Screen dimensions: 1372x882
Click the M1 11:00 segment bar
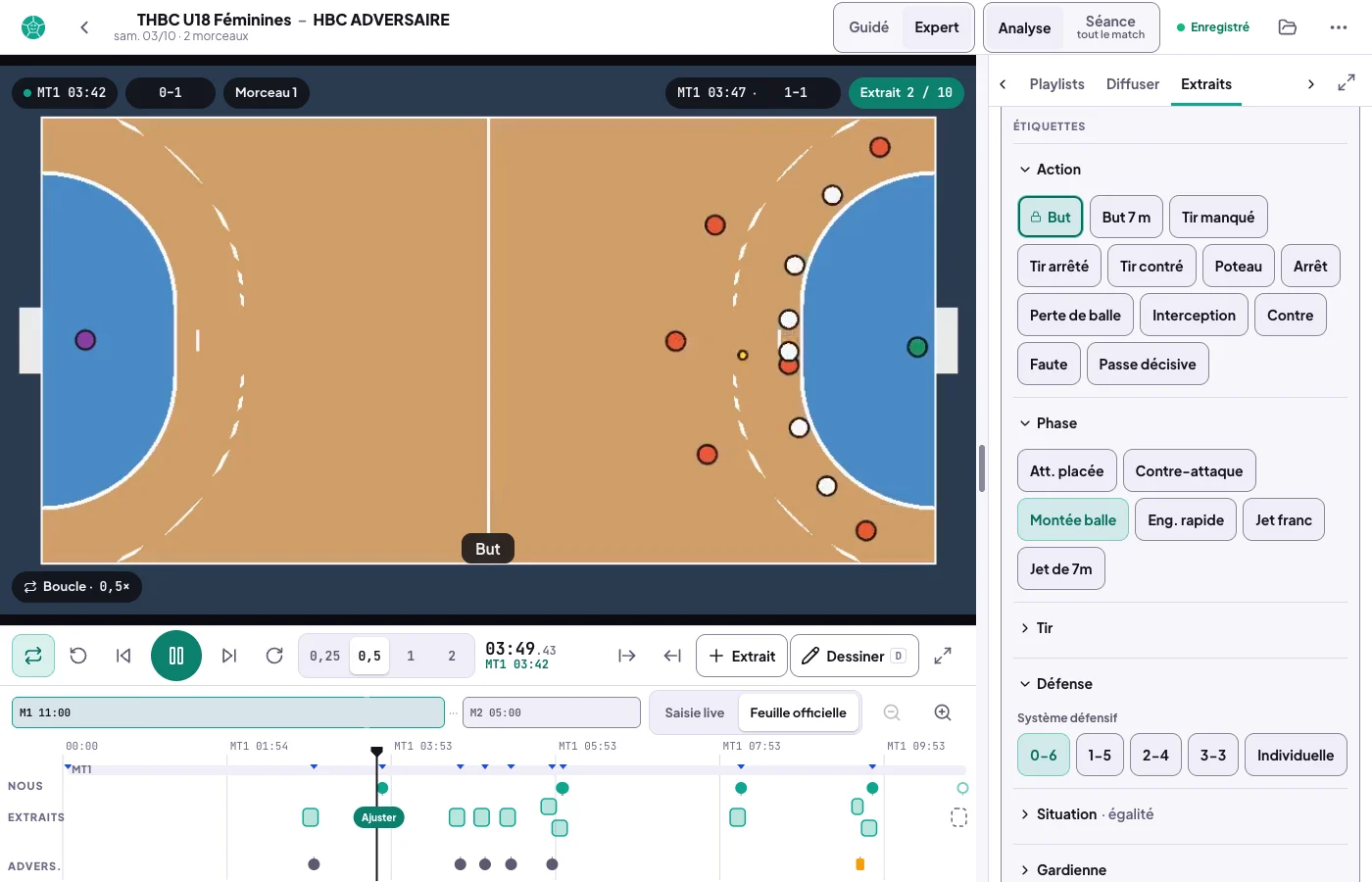(228, 712)
